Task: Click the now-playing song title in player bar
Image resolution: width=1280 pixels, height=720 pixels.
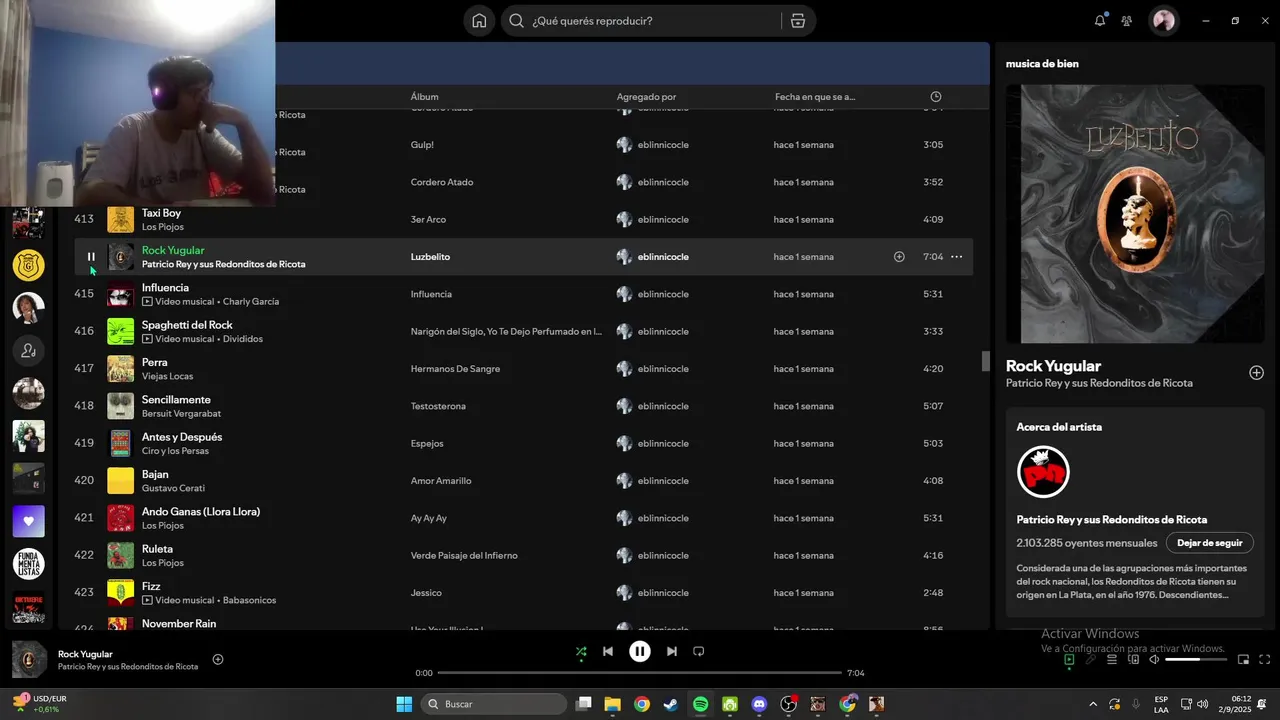Action: point(85,654)
